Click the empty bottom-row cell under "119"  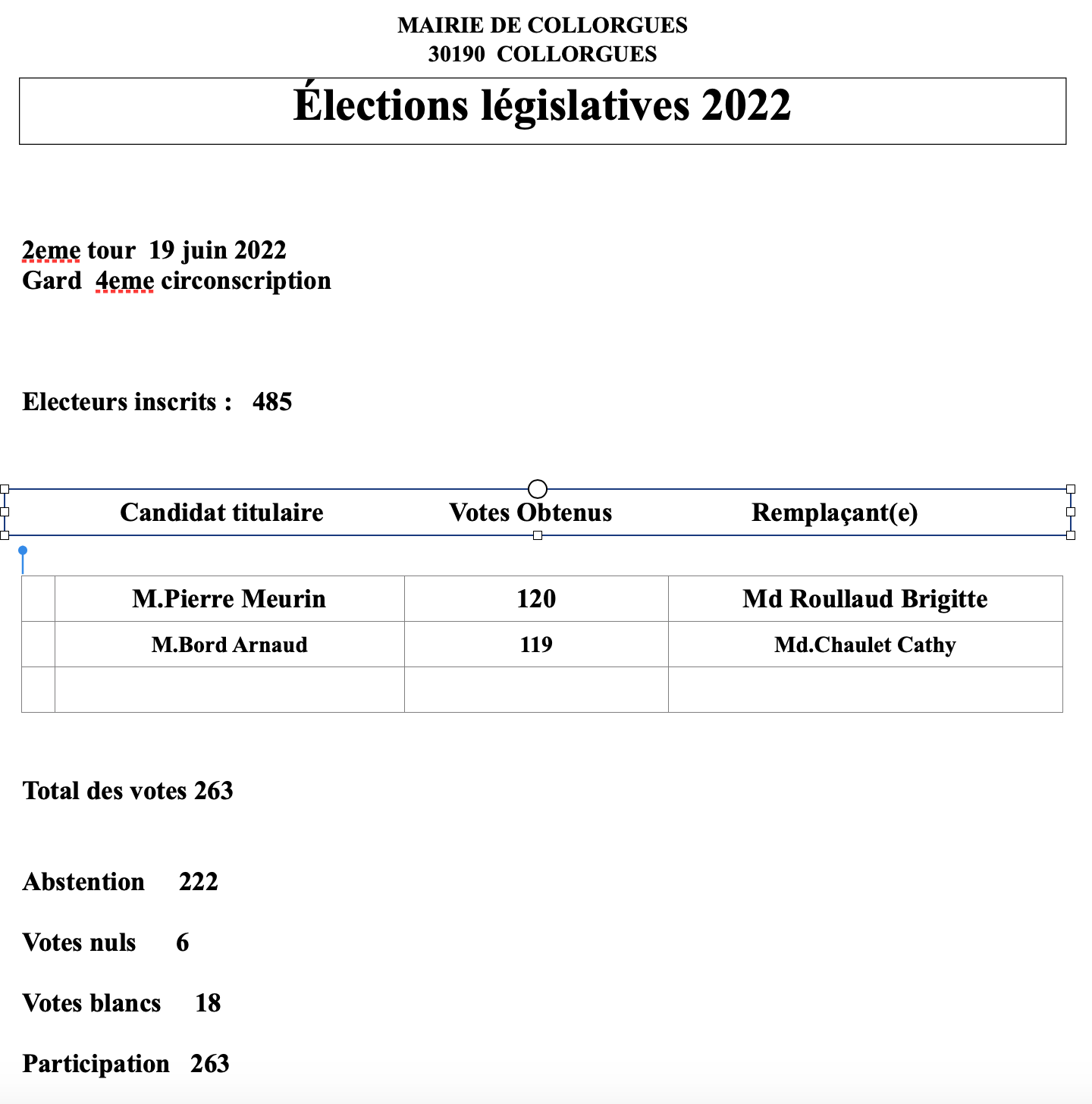pyautogui.click(x=536, y=689)
